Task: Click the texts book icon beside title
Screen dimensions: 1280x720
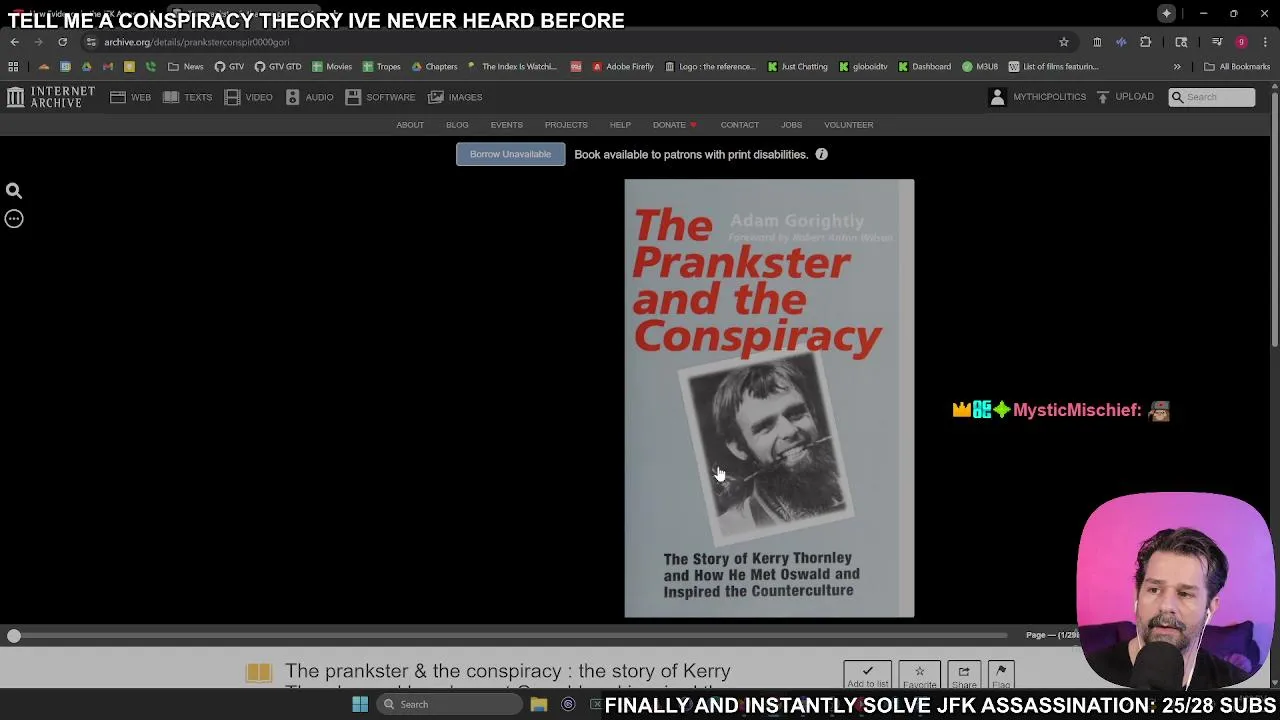Action: click(259, 673)
